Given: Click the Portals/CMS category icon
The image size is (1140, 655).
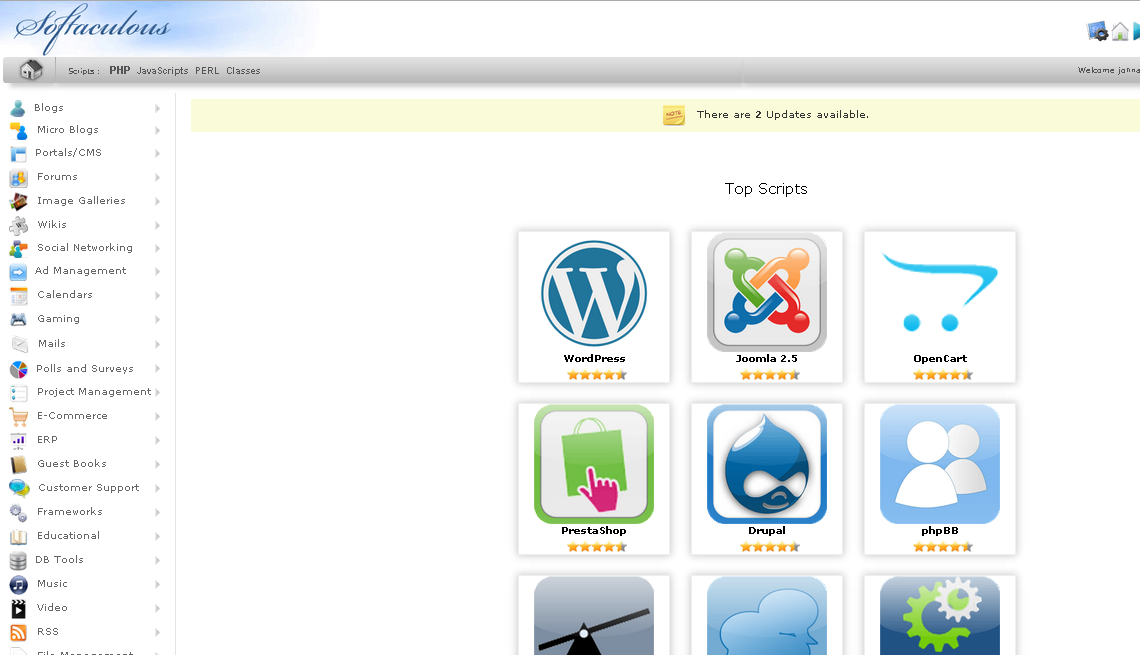Looking at the screenshot, I should [x=18, y=153].
